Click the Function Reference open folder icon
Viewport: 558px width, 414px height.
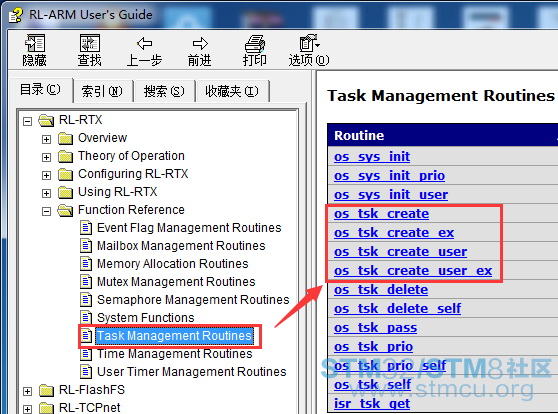click(x=65, y=210)
